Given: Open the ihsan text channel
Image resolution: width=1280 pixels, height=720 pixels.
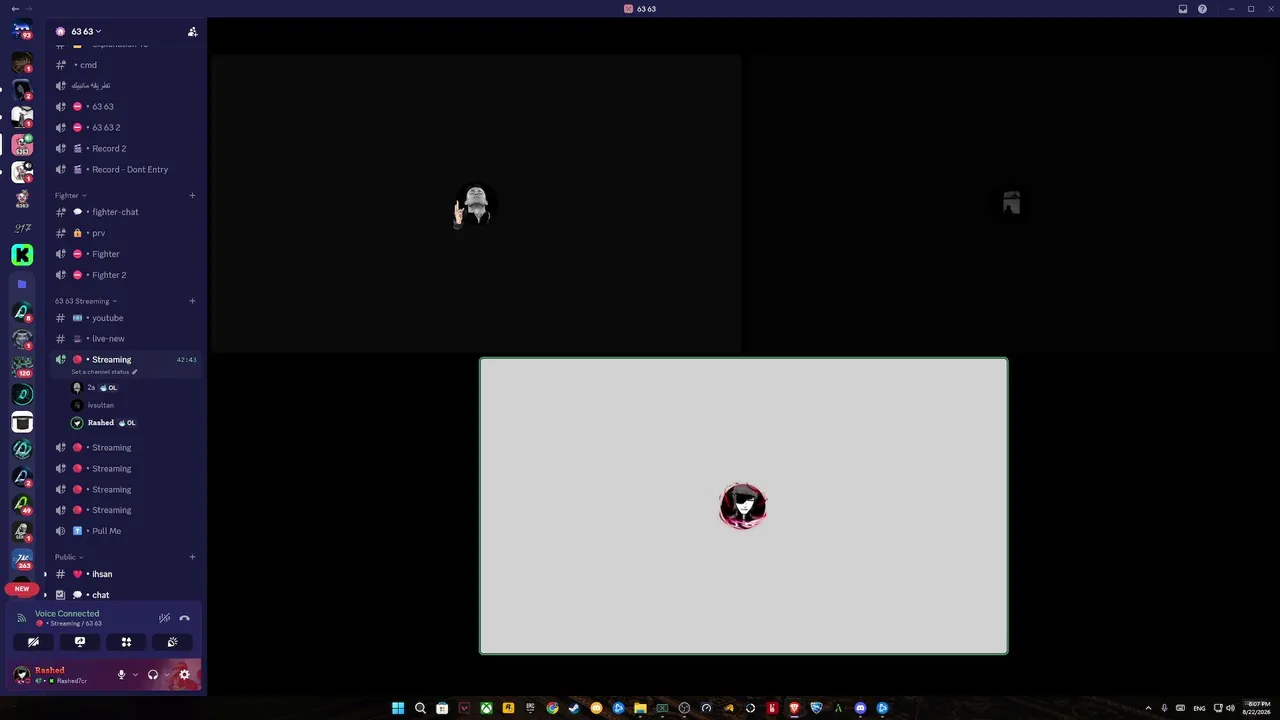Looking at the screenshot, I should click(126, 574).
